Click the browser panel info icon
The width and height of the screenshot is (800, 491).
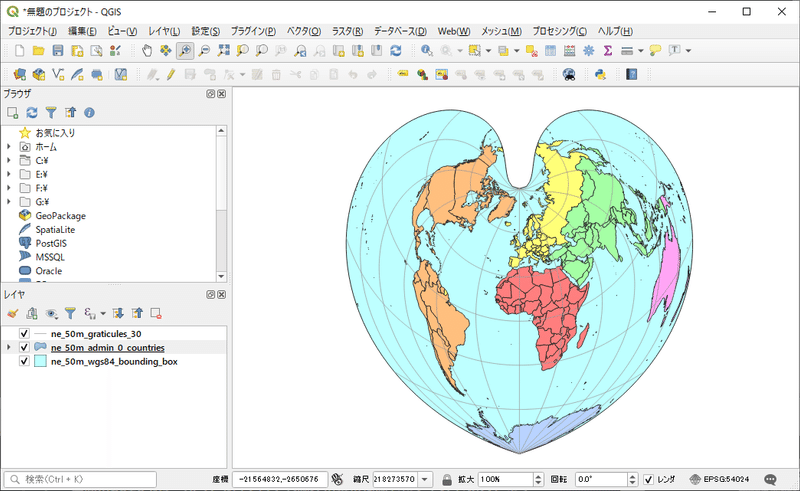[x=89, y=112]
